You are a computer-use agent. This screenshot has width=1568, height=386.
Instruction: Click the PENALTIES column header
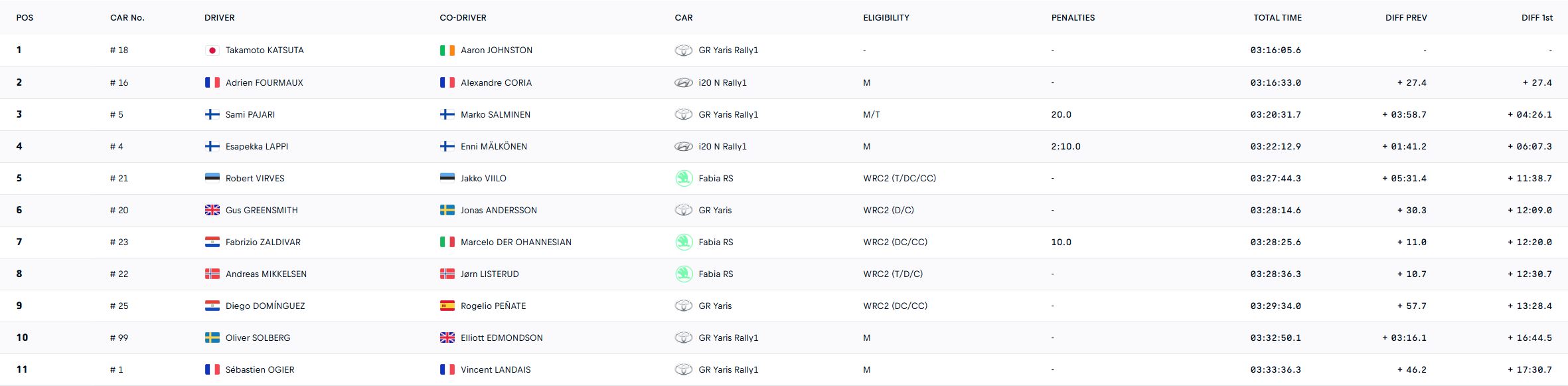[1073, 18]
